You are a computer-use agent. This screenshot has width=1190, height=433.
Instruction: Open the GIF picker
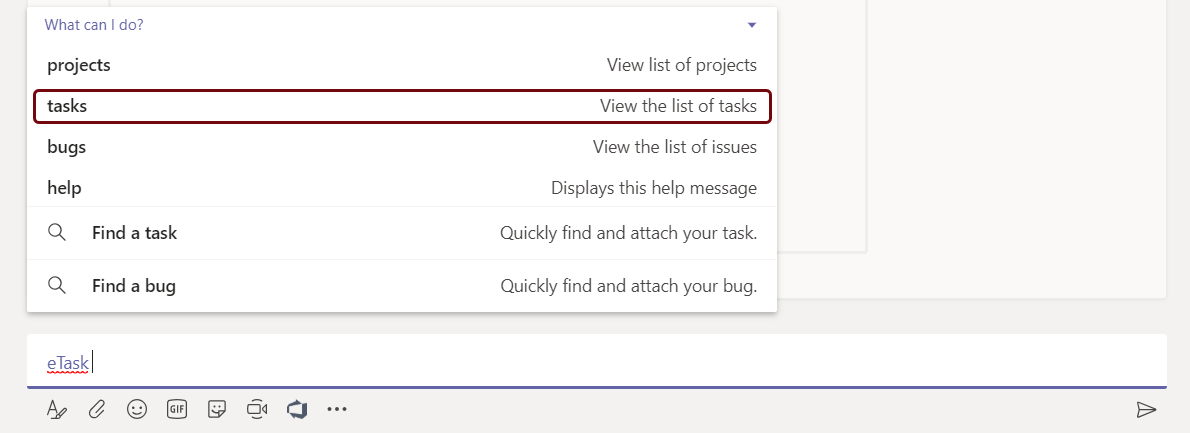[177, 409]
